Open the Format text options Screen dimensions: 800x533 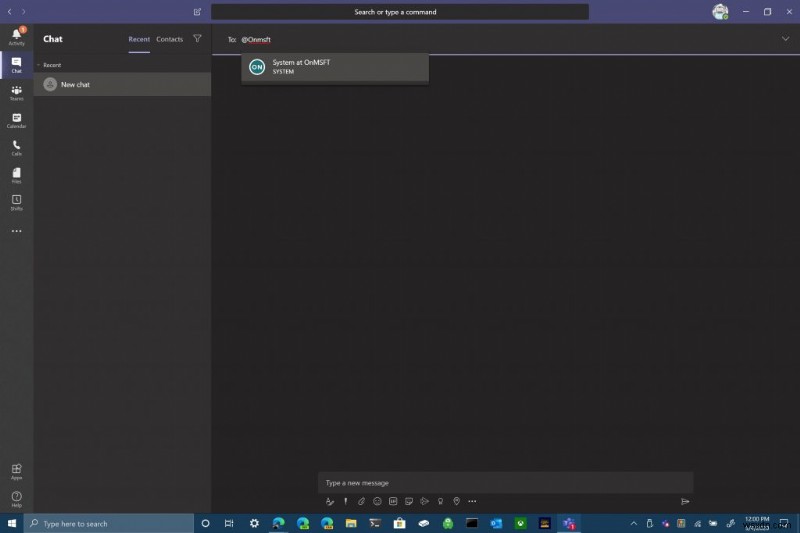point(330,501)
